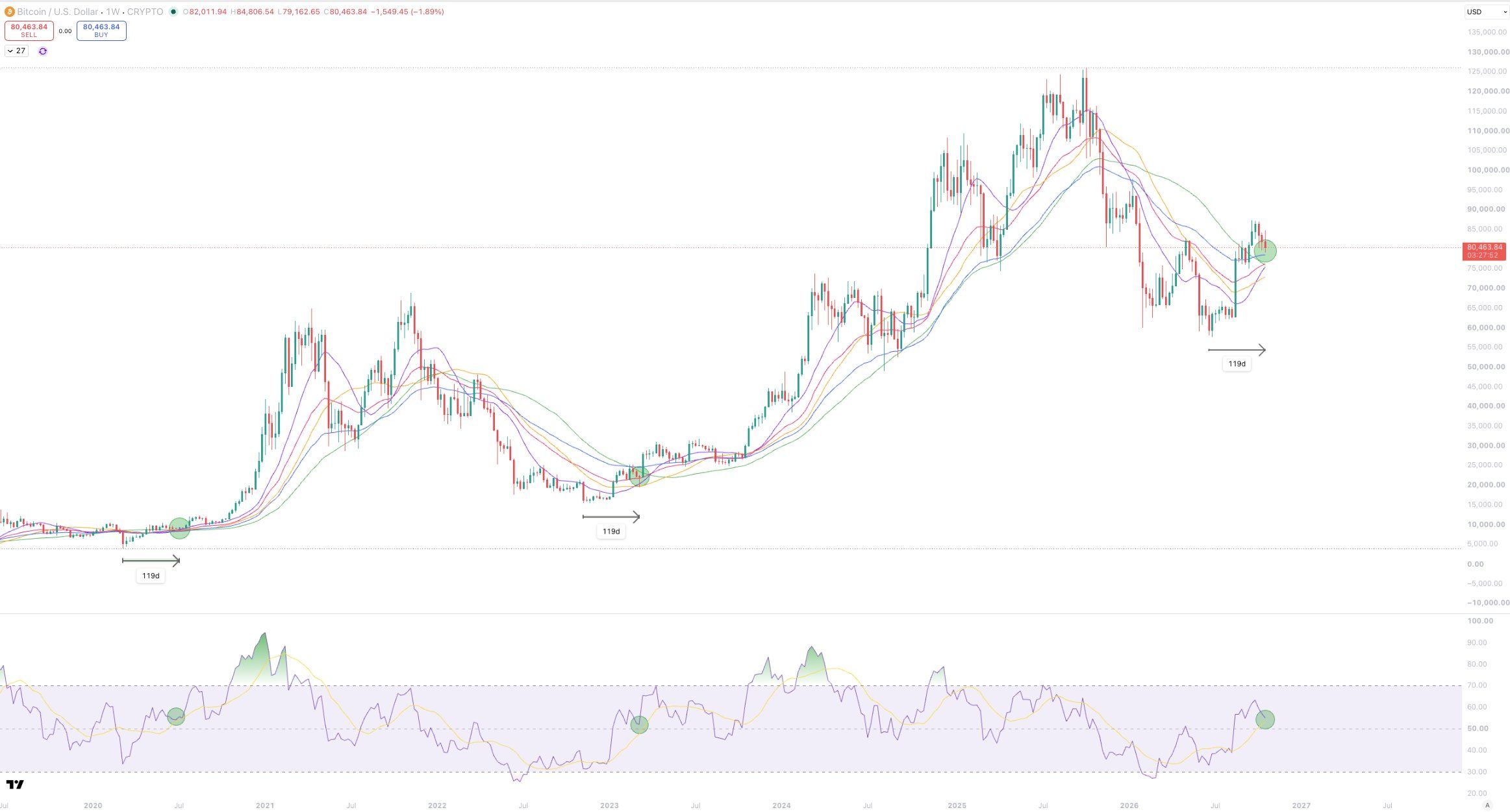The image size is (1510, 812).
Task: Click the orange Bitcoin logo icon
Action: tap(9, 12)
